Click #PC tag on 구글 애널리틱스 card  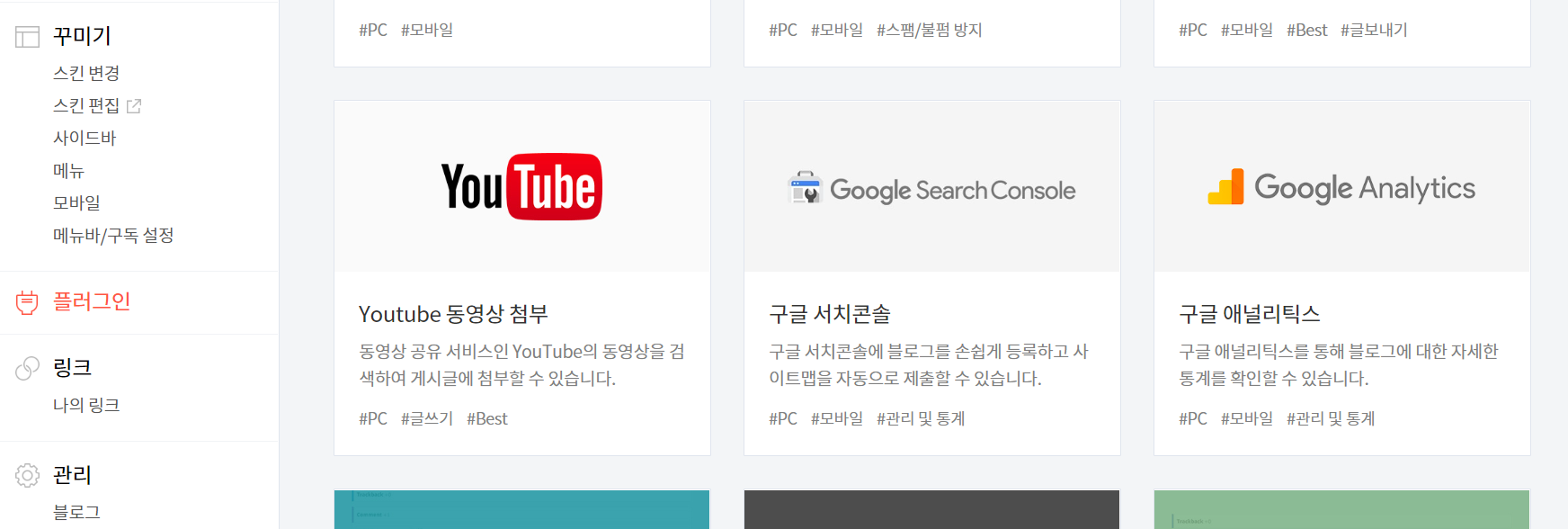pos(1193,419)
